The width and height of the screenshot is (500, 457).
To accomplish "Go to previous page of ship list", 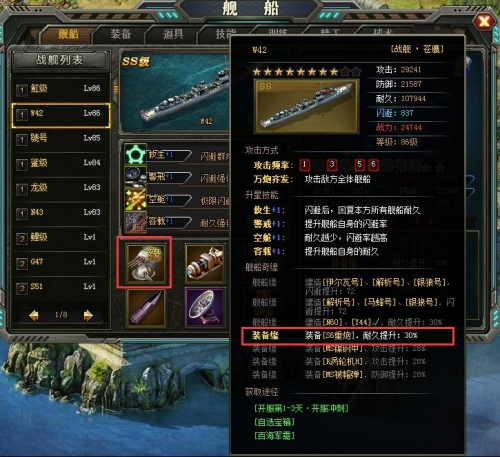I will [34, 315].
